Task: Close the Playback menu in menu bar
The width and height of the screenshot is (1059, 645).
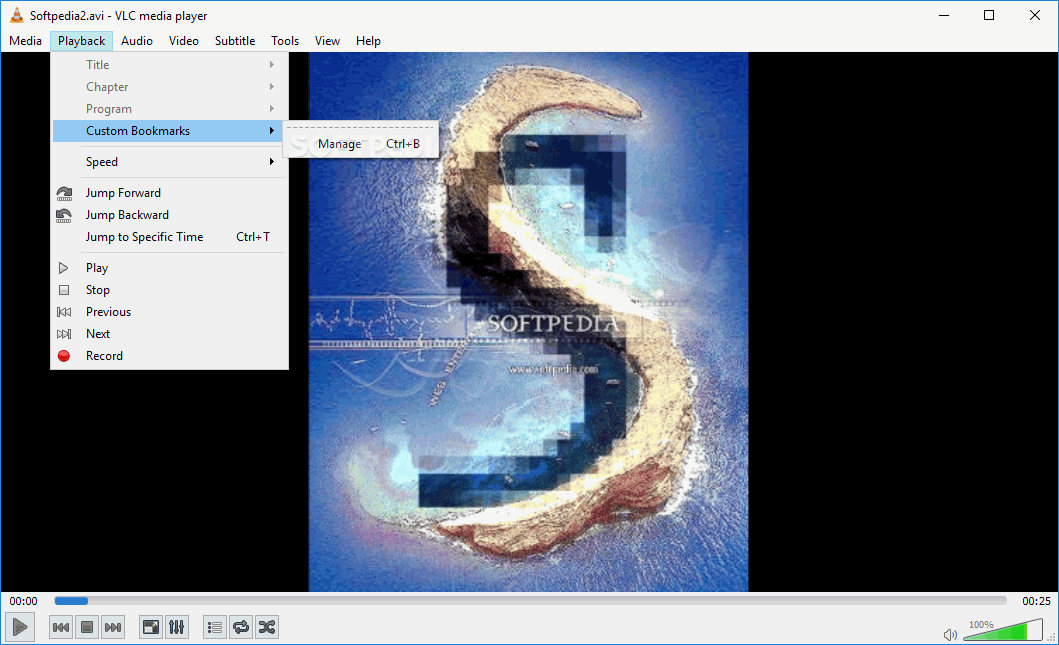Action: coord(82,41)
